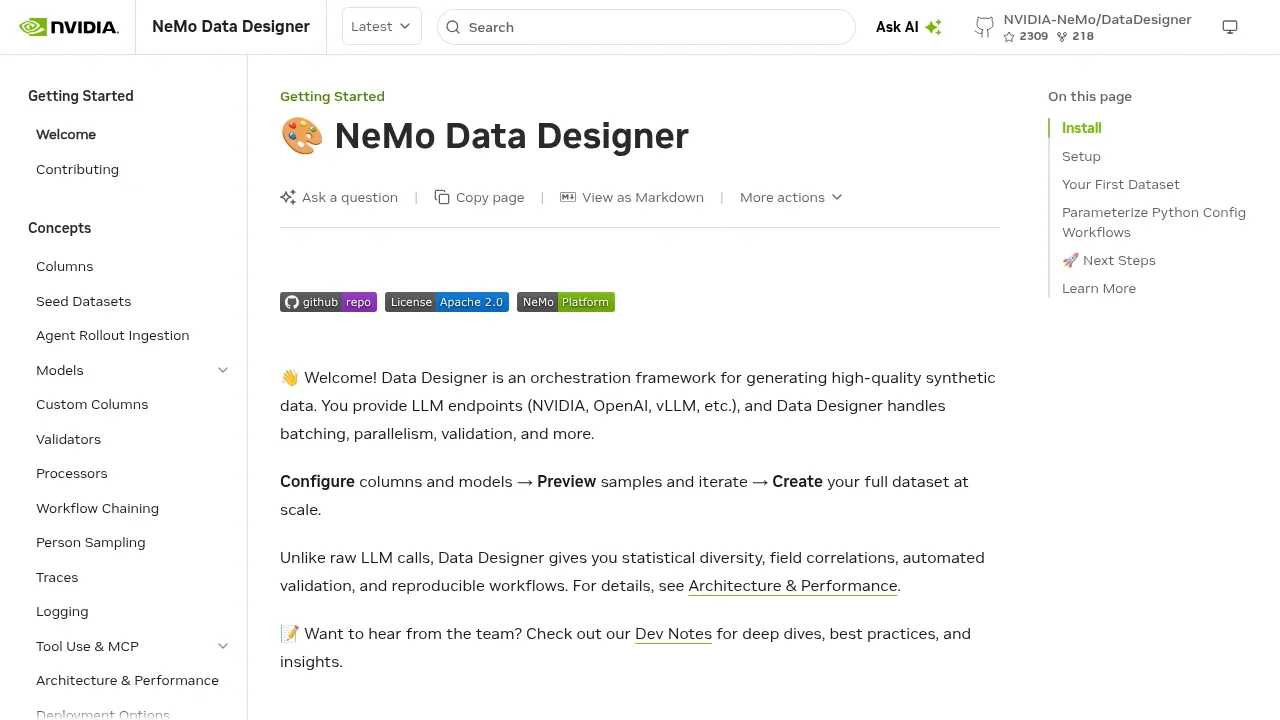This screenshot has height=720, width=1280.
Task: Expand the Tool Use & MCP section
Action: click(x=223, y=646)
